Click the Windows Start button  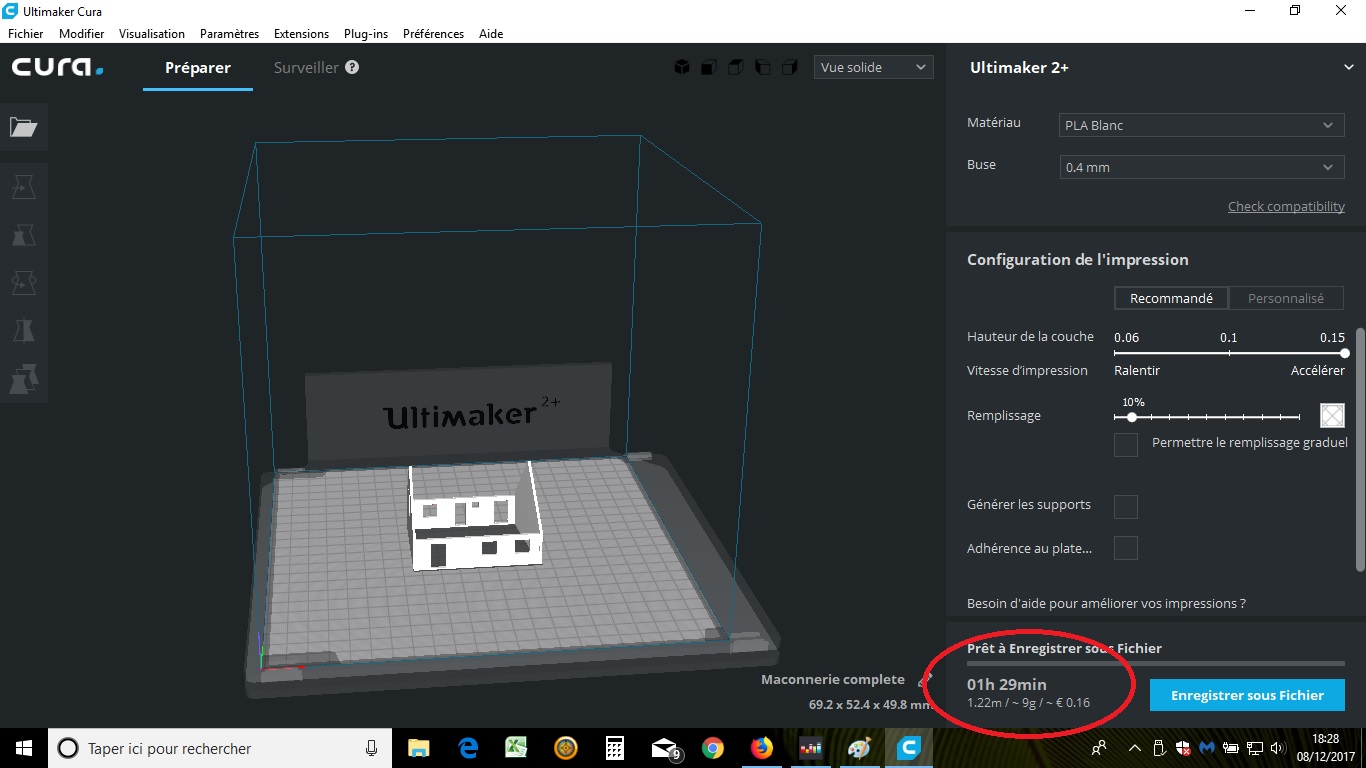coord(24,748)
